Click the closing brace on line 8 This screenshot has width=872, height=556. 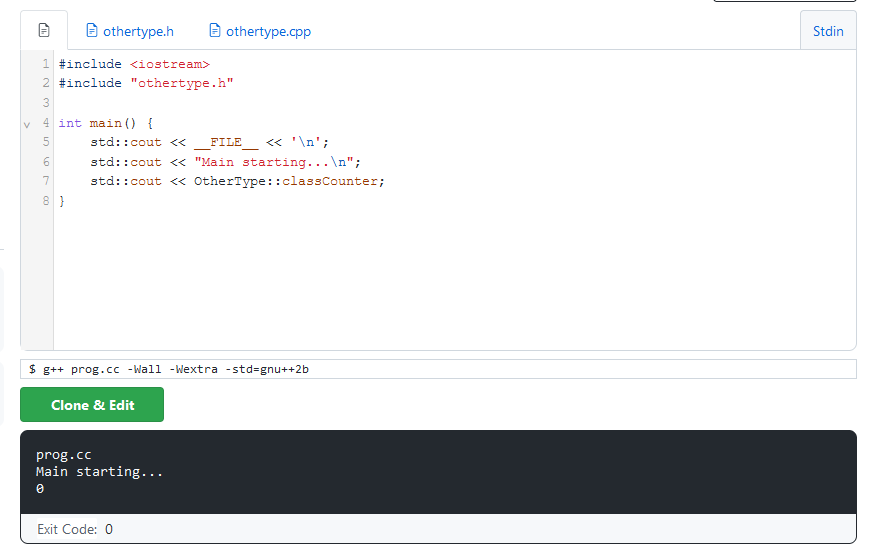point(62,201)
